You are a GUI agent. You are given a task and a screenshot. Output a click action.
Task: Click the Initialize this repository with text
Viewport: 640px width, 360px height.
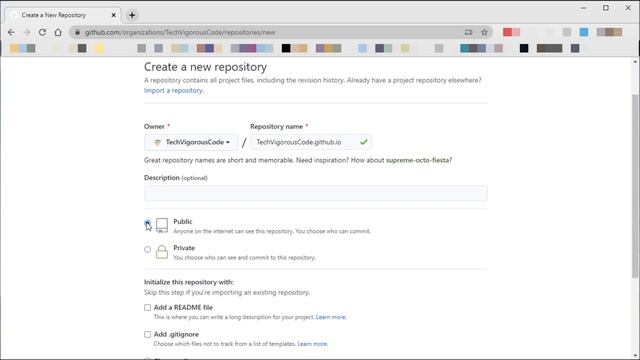(189, 282)
